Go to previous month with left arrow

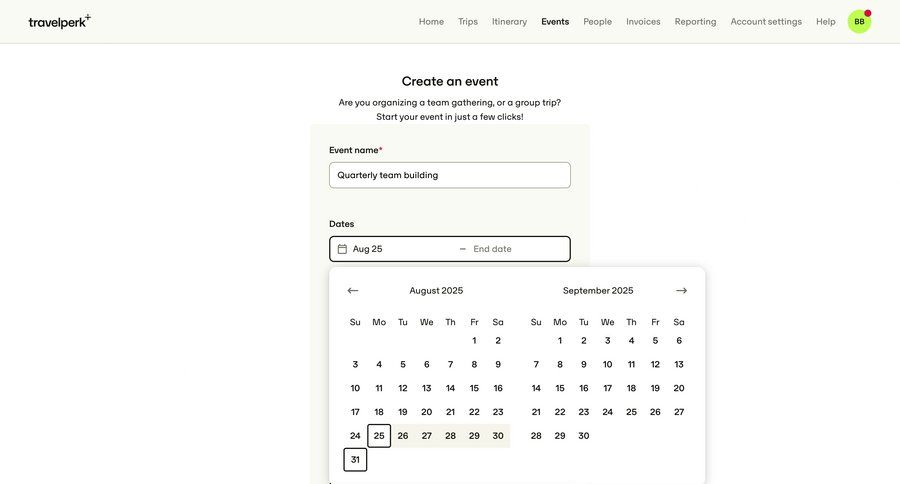353,291
